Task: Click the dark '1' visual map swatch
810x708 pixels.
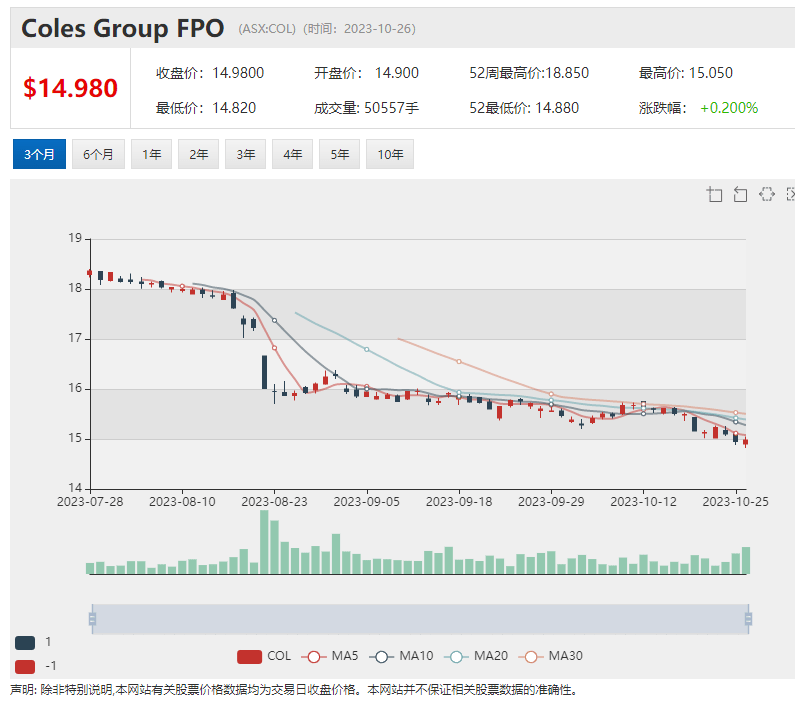Action: tap(25, 642)
